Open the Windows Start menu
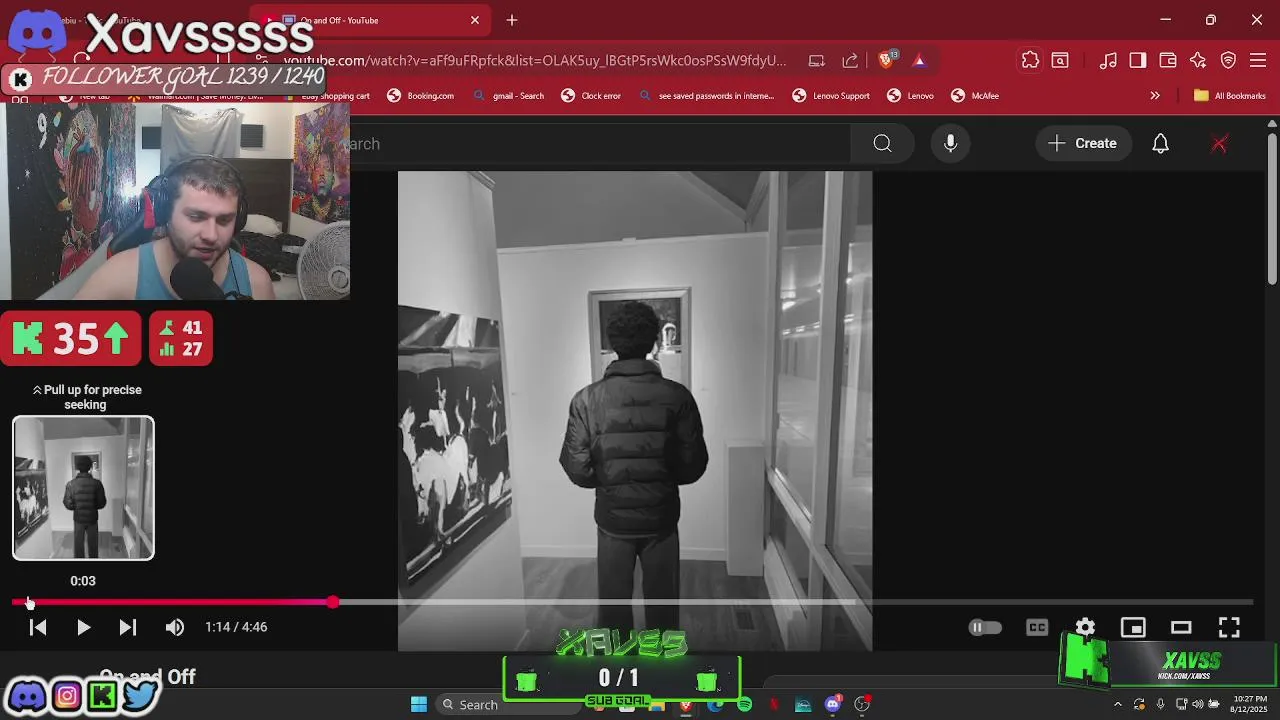Viewport: 1280px width, 720px height. 419,704
